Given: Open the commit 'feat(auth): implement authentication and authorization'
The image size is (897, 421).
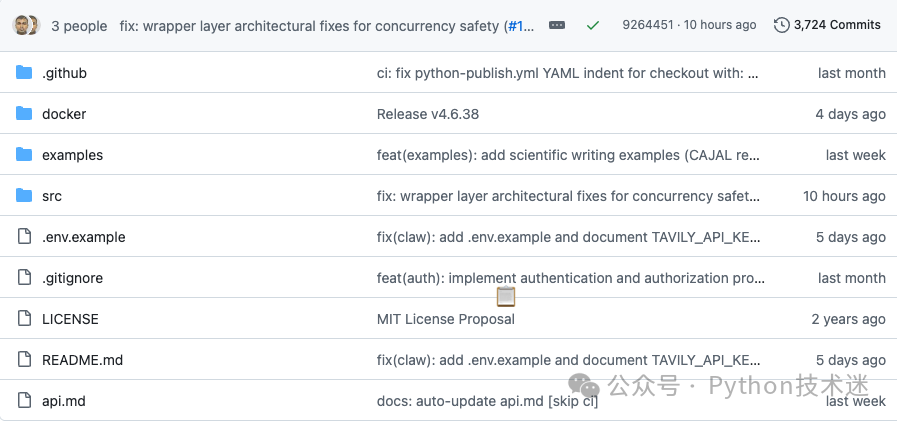Looking at the screenshot, I should pyautogui.click(x=570, y=279).
